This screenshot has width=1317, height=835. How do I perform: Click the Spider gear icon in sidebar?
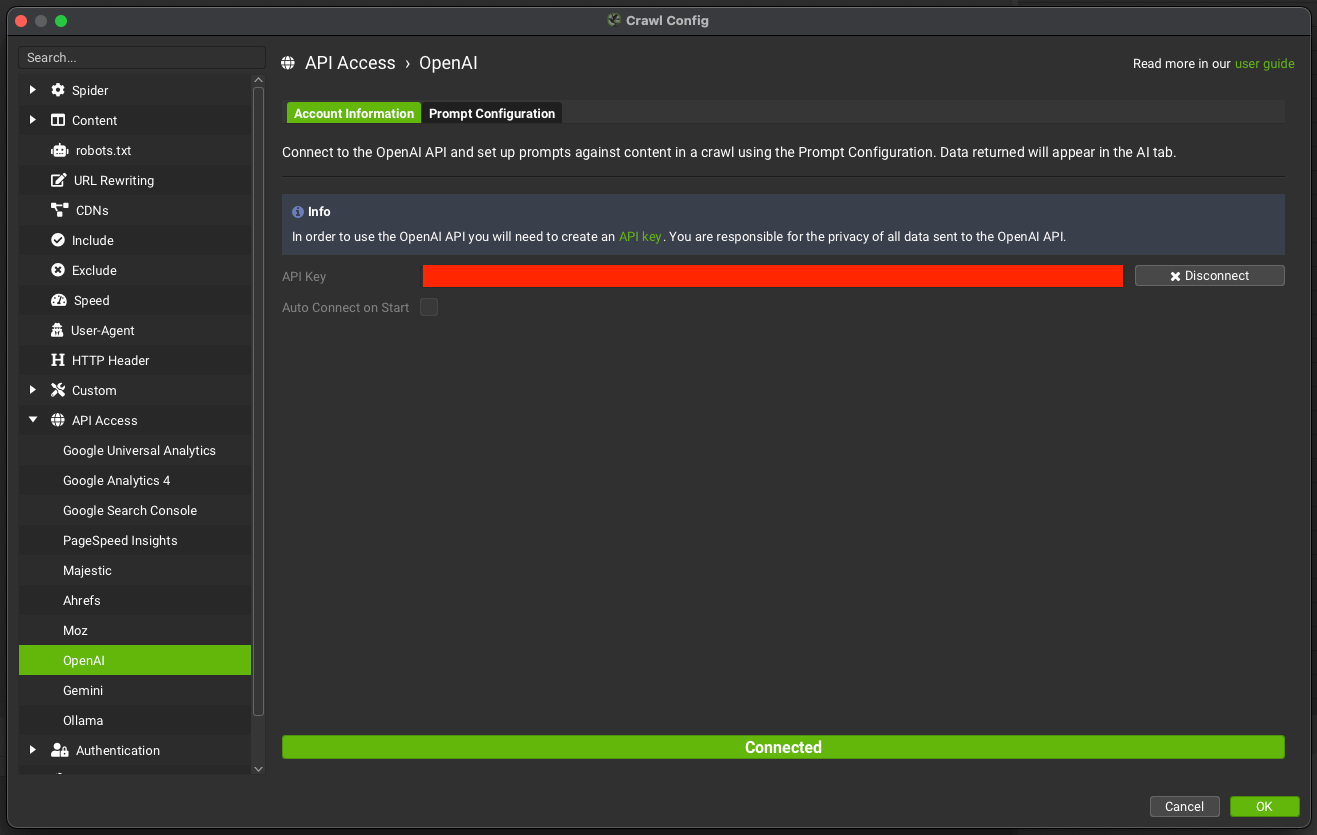58,90
